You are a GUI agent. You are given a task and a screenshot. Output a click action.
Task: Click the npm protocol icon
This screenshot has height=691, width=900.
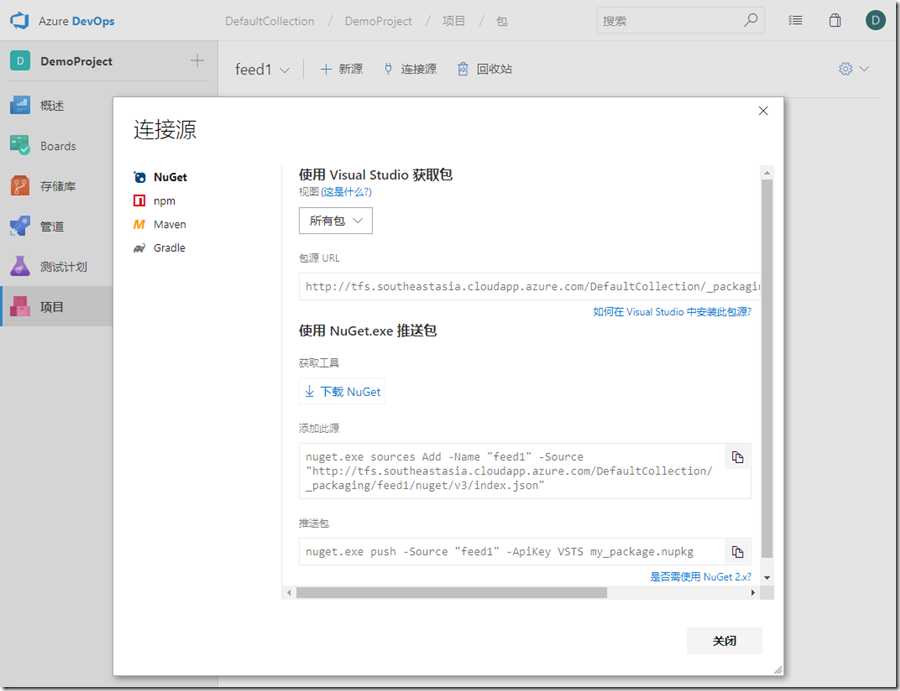pyautogui.click(x=139, y=200)
